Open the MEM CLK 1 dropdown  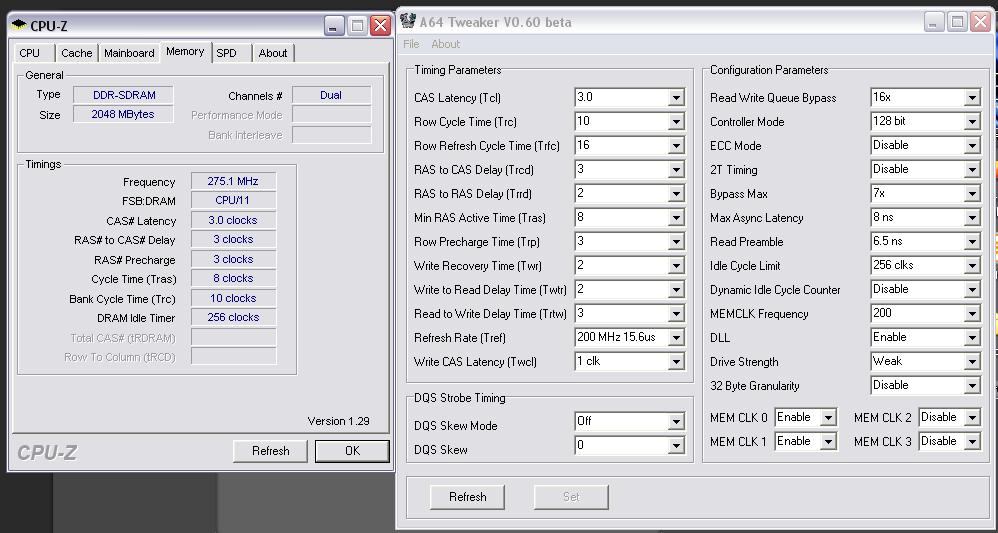tap(827, 441)
